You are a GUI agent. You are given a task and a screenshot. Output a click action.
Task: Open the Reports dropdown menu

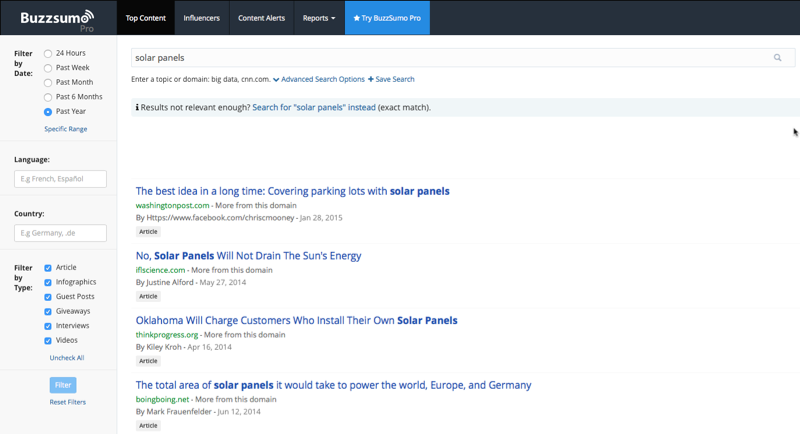pyautogui.click(x=319, y=18)
